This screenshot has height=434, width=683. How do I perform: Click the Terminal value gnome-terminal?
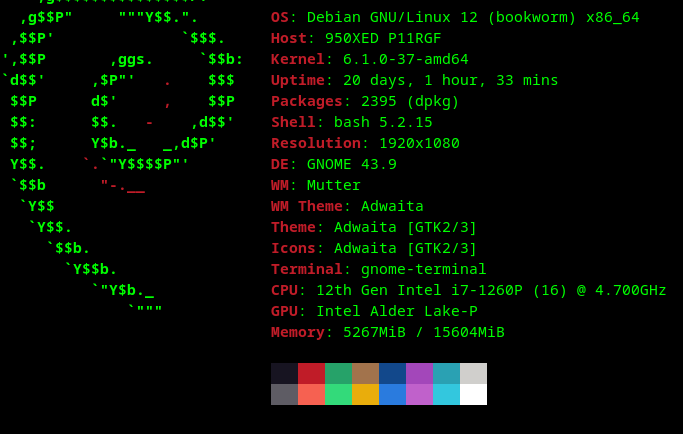click(x=423, y=269)
